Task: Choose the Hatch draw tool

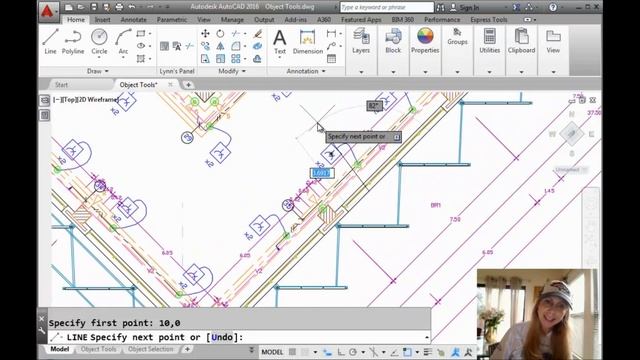Action: [x=141, y=58]
